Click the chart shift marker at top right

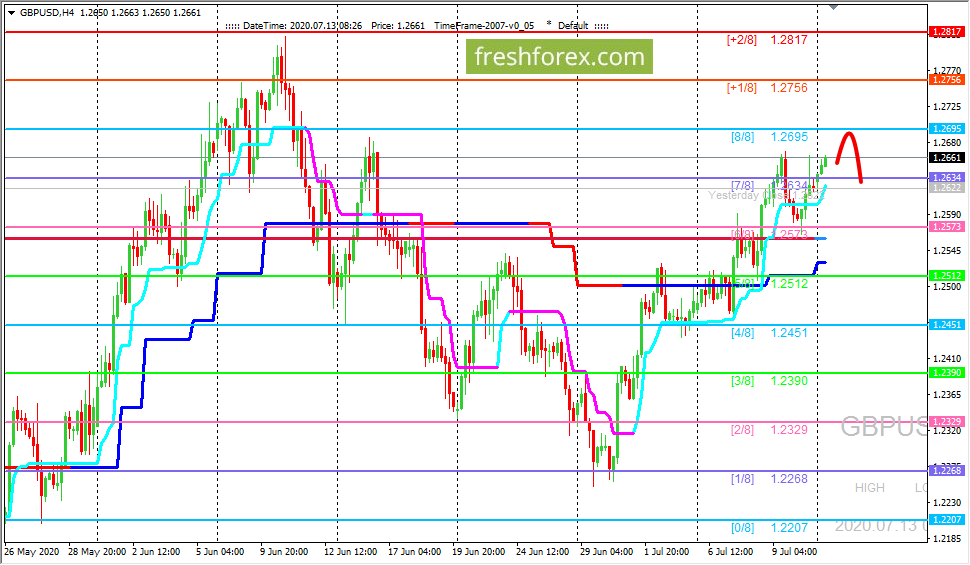point(833,7)
